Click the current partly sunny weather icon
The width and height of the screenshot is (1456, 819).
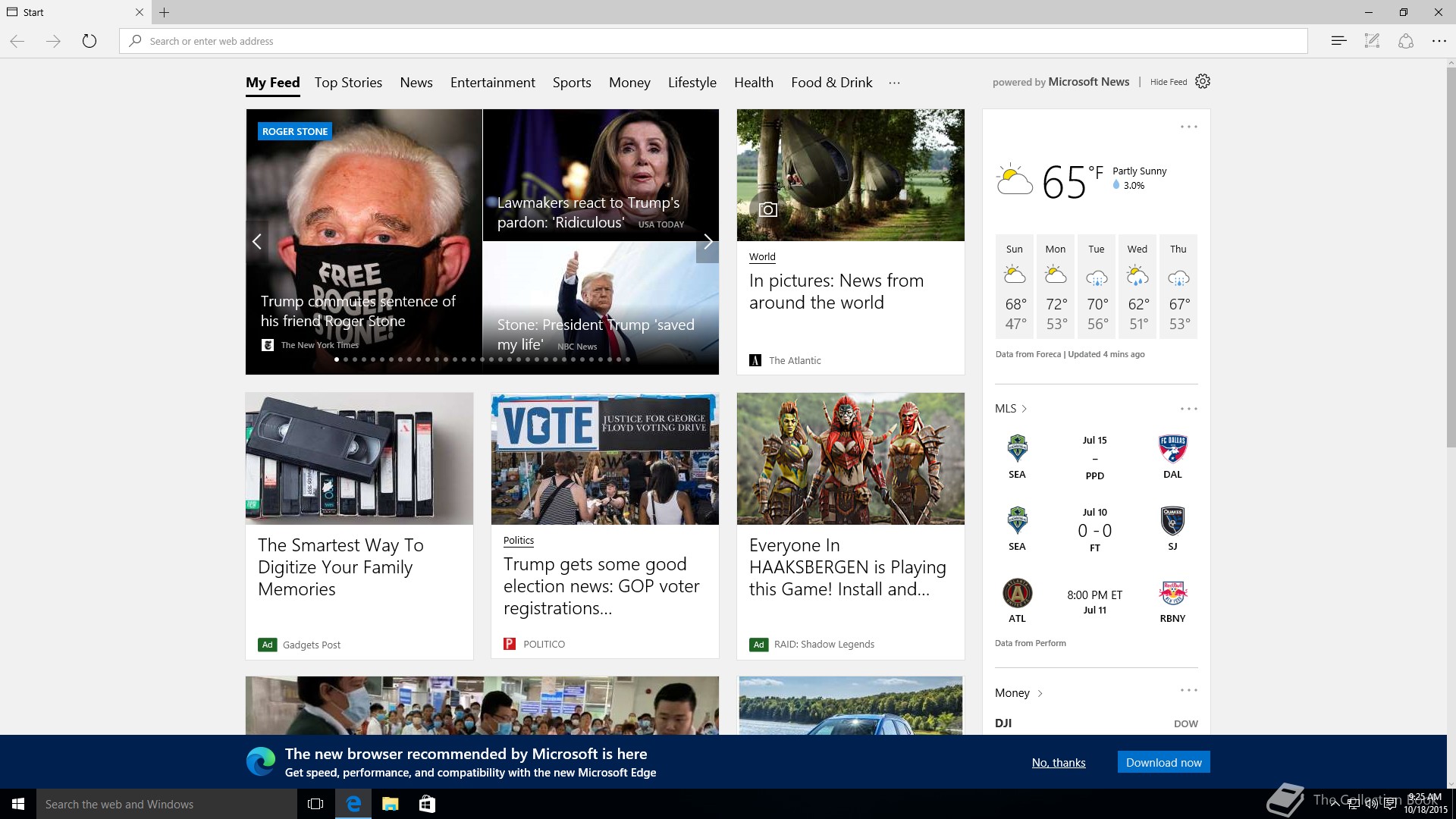[x=1014, y=180]
